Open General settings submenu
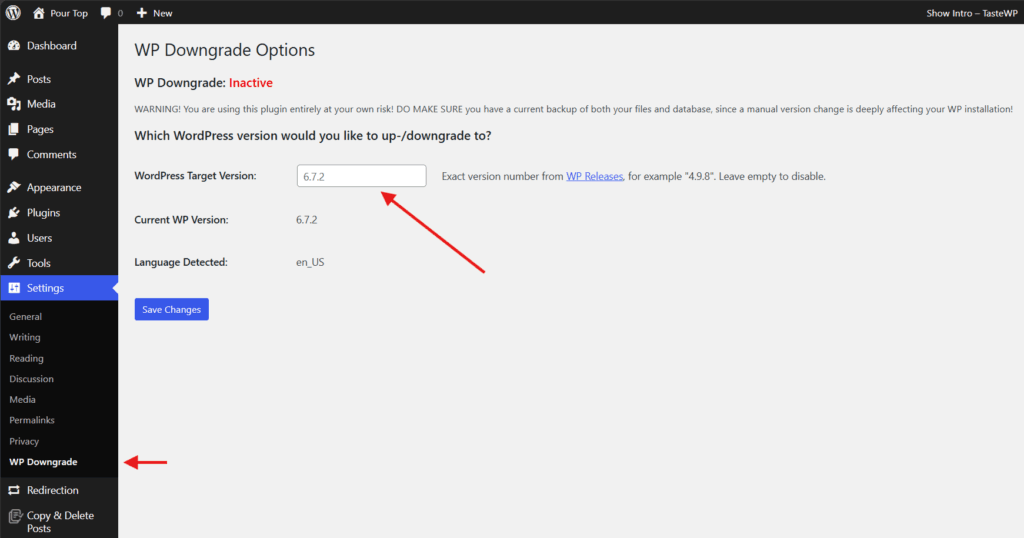This screenshot has height=538, width=1024. pos(25,317)
